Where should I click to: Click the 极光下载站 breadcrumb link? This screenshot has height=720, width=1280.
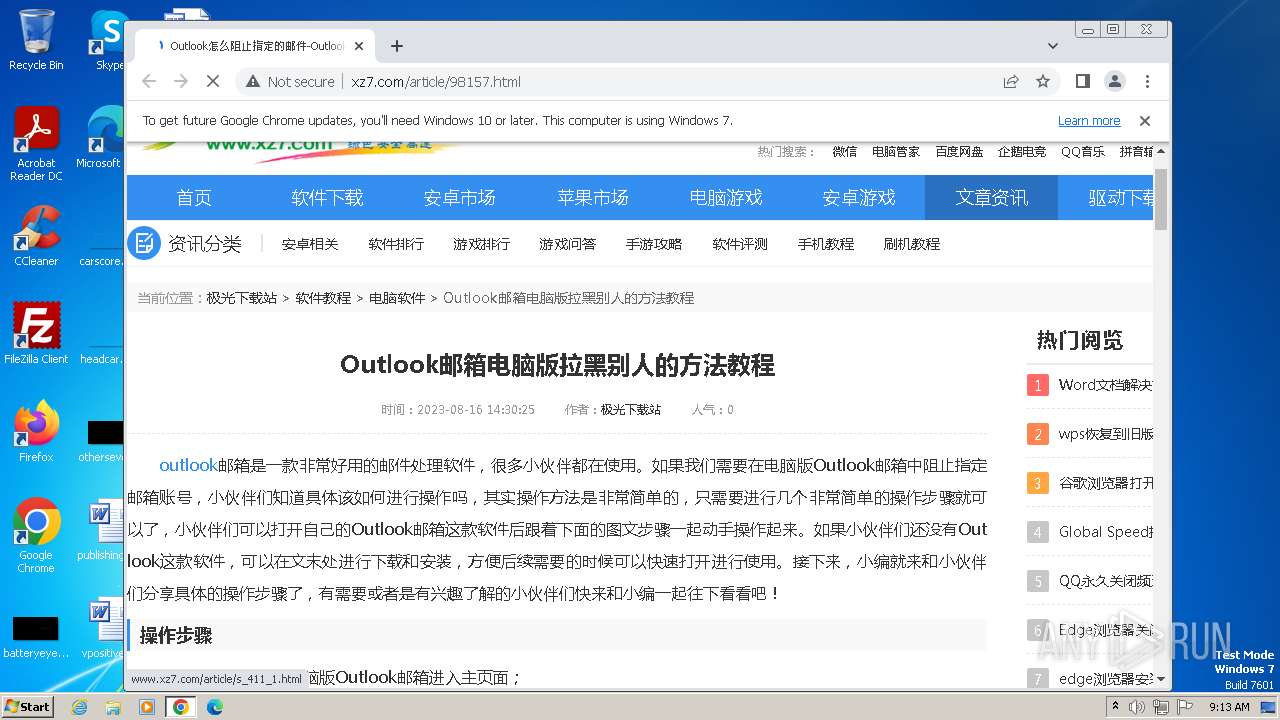(242, 298)
